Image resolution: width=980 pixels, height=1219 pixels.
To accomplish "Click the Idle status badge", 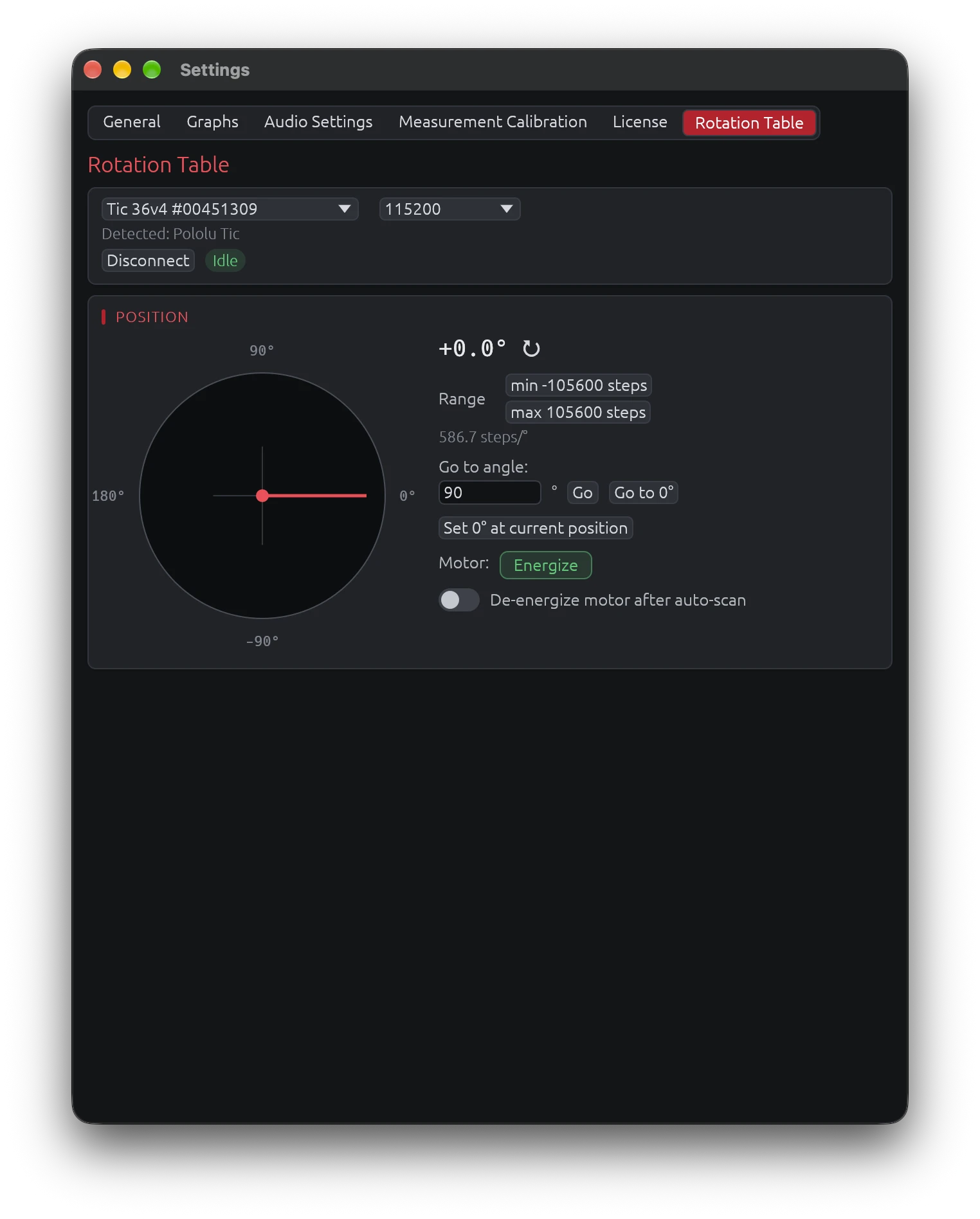I will 225,260.
